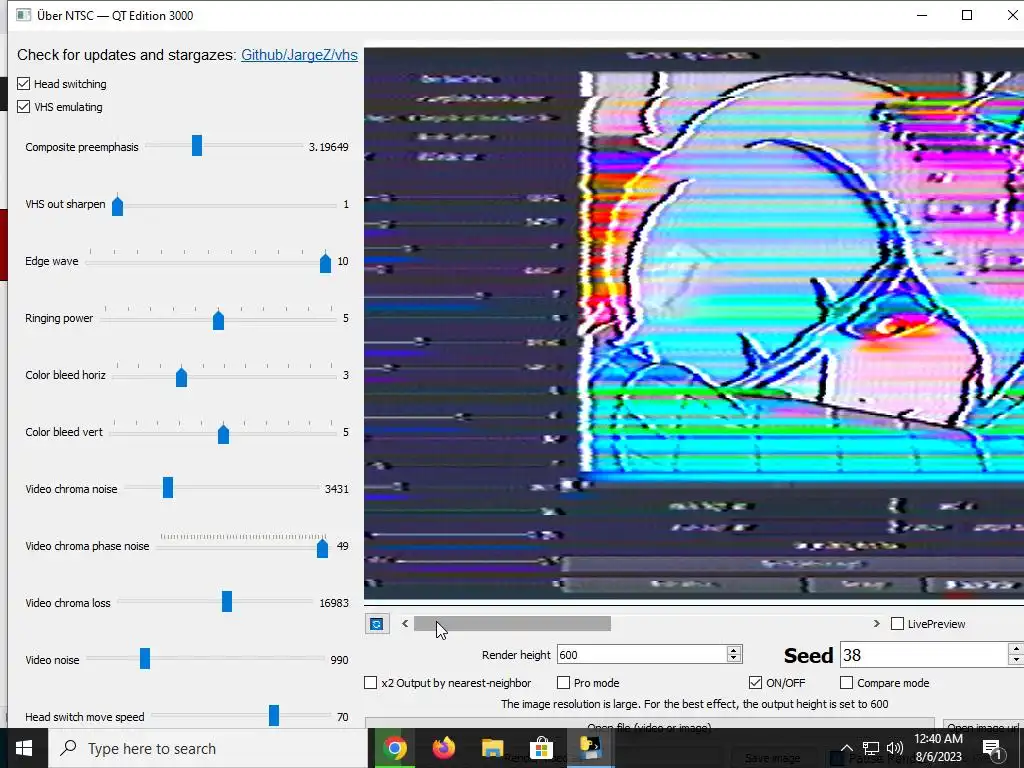Uncheck the Head switching checkbox
The height and width of the screenshot is (768, 1024).
point(24,84)
